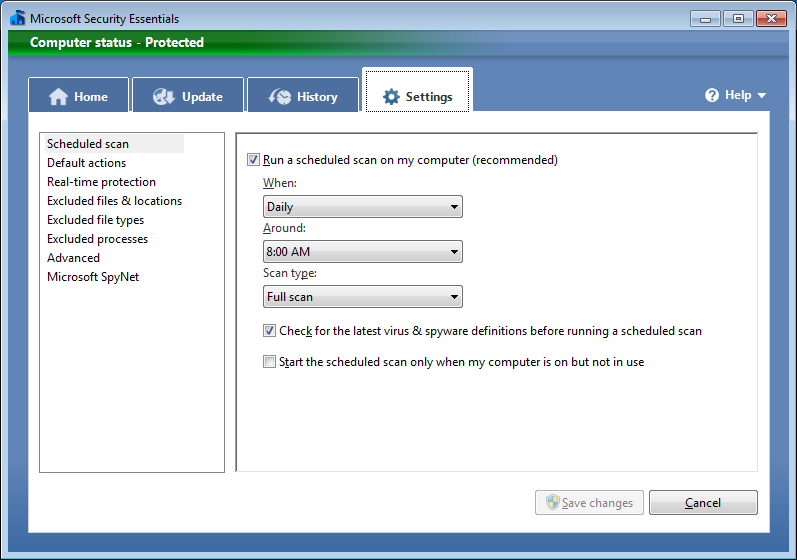This screenshot has height=560, width=797.
Task: Open the Around time dropdown showing 8:00 AM
Action: 362,252
